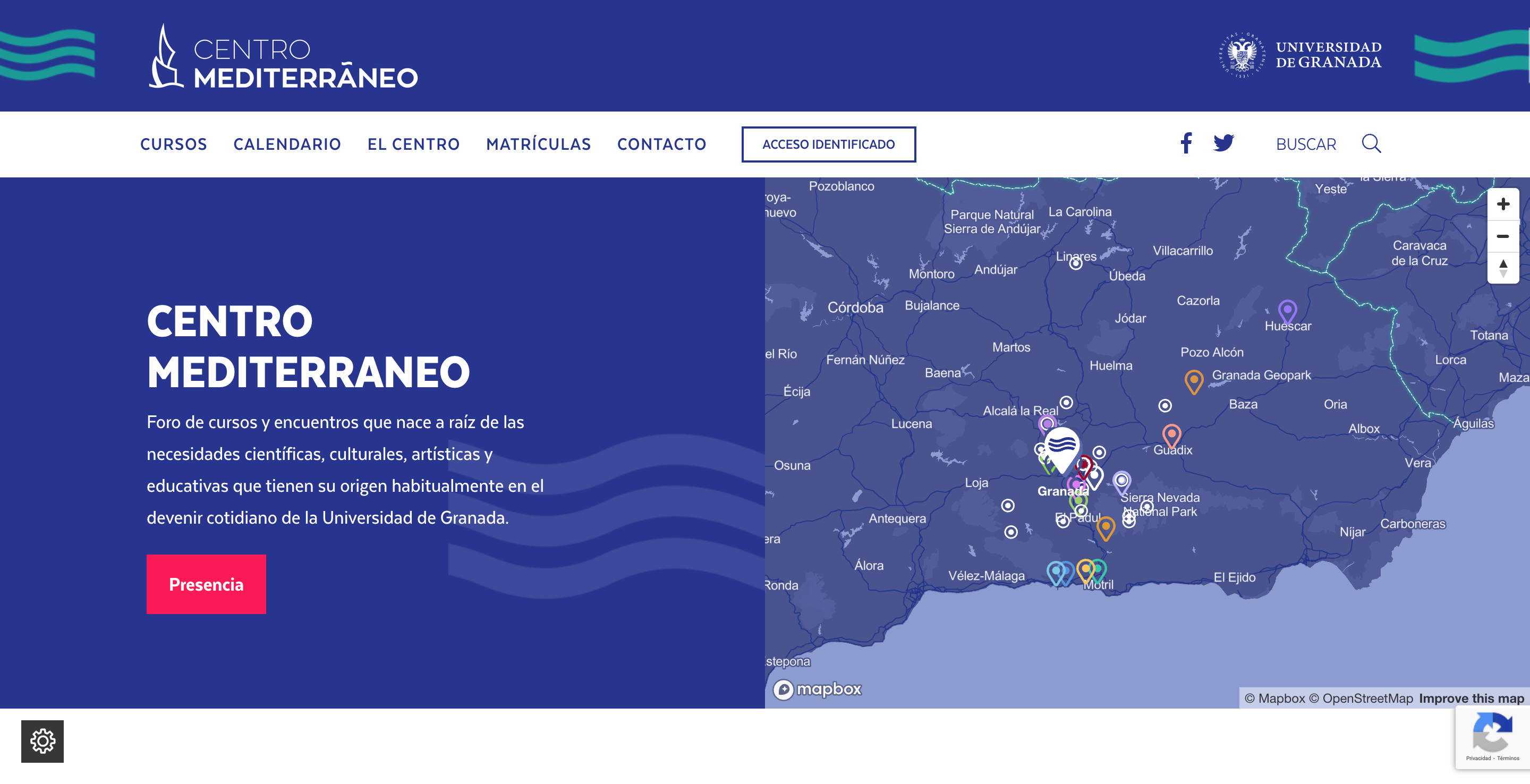Open the Calendario menu item
Viewport: 1530px width, 784px height.
(287, 144)
